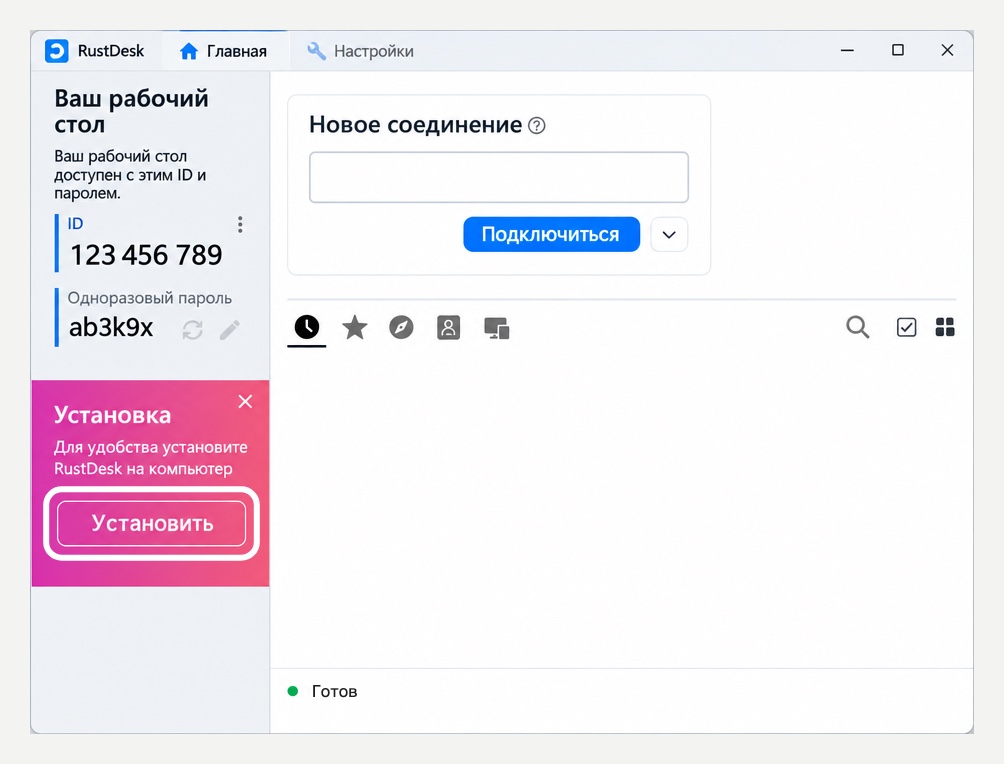This screenshot has width=1004, height=764.
Task: Switch peer view using the grid icon
Action: [945, 327]
